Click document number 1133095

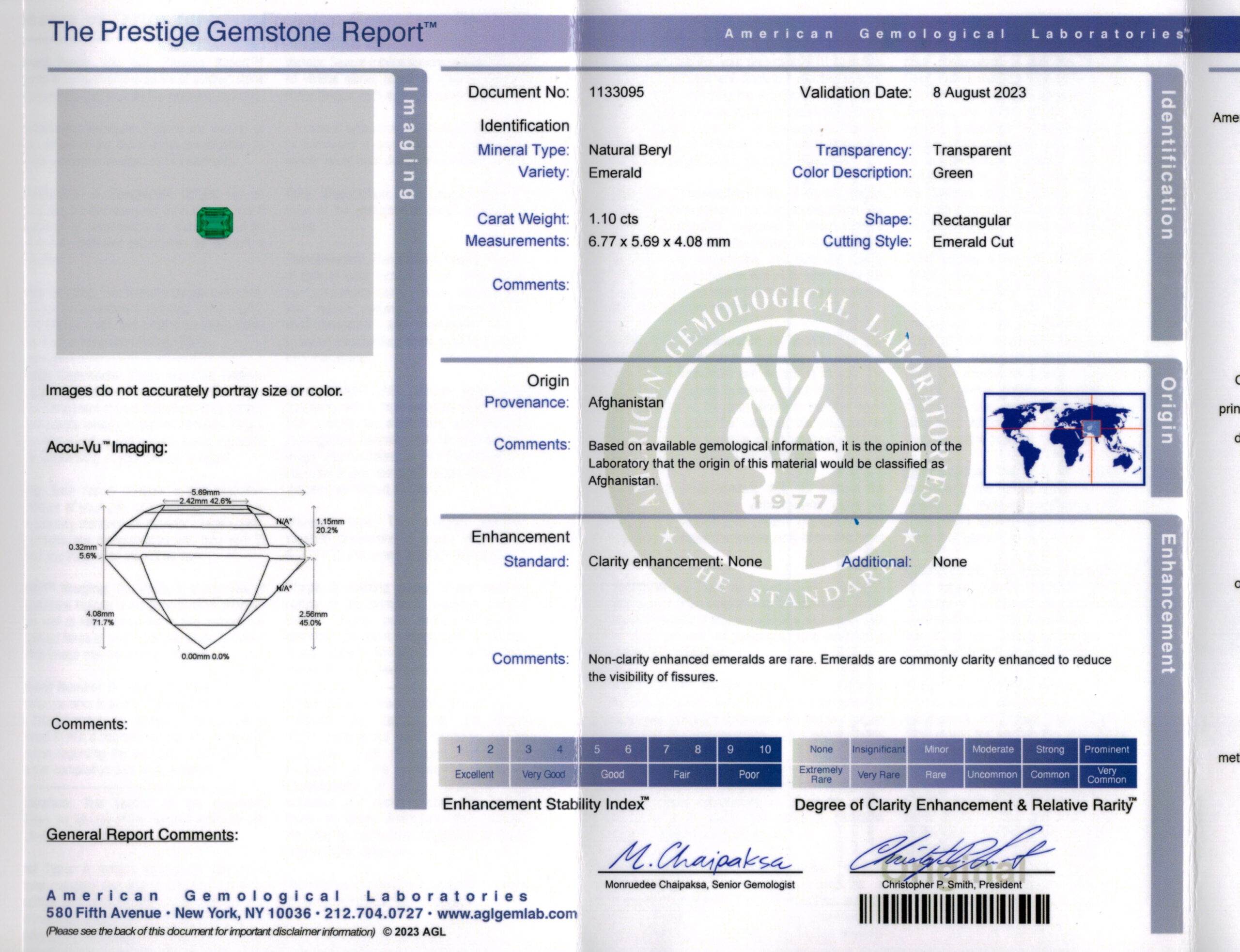click(x=616, y=93)
